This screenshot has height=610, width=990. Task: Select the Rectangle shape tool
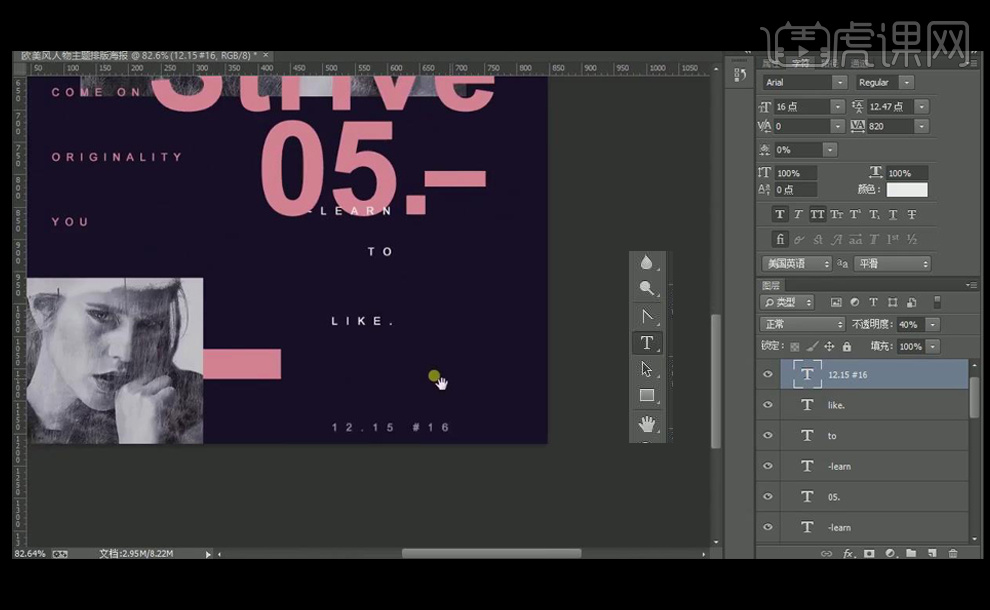click(x=647, y=395)
